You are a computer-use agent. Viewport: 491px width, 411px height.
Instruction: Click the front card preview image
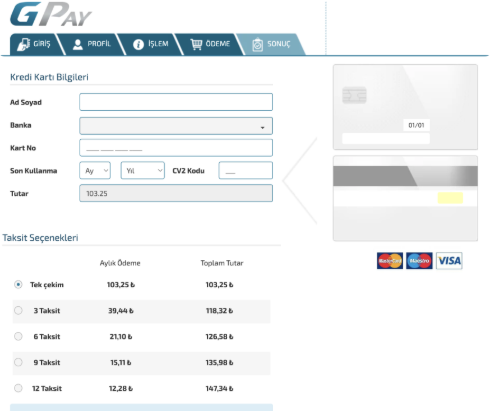(405, 107)
